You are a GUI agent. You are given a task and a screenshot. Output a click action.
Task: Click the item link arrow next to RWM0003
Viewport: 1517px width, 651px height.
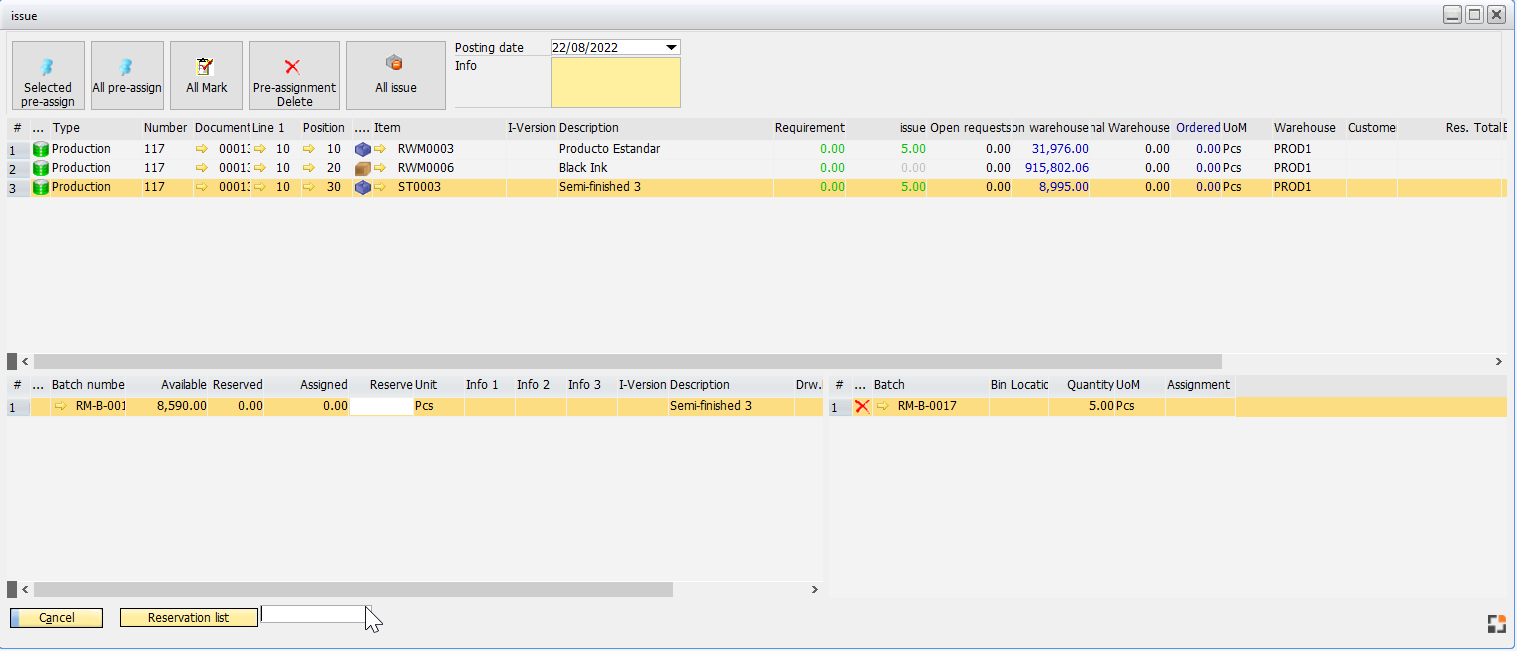(x=380, y=149)
